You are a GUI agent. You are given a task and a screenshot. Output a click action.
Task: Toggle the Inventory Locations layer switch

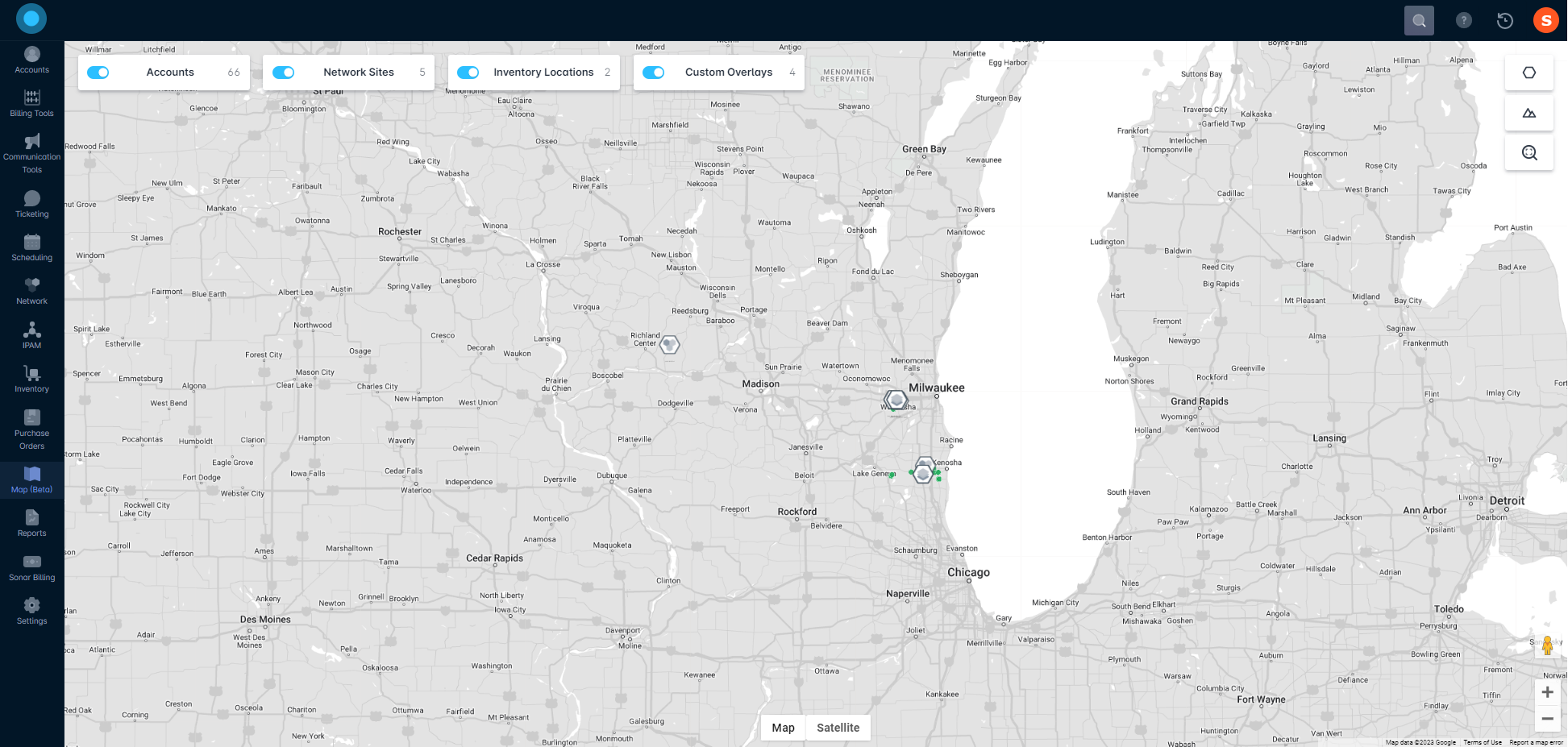tap(468, 73)
